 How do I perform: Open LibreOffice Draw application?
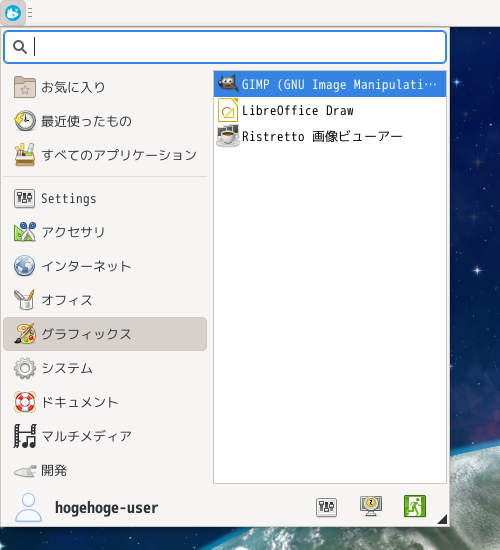coord(330,110)
